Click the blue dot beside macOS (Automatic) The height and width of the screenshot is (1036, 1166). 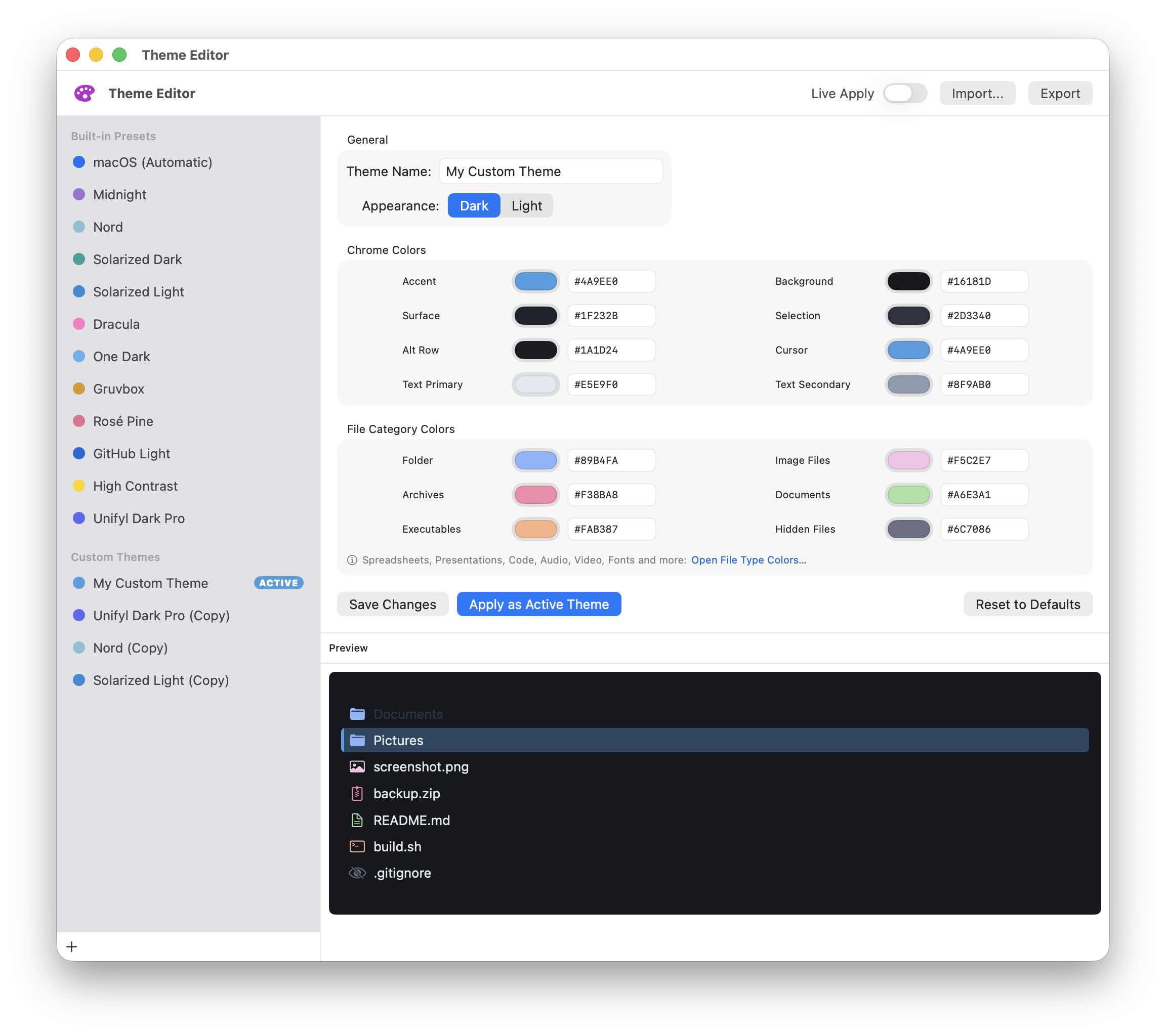pyautogui.click(x=79, y=162)
